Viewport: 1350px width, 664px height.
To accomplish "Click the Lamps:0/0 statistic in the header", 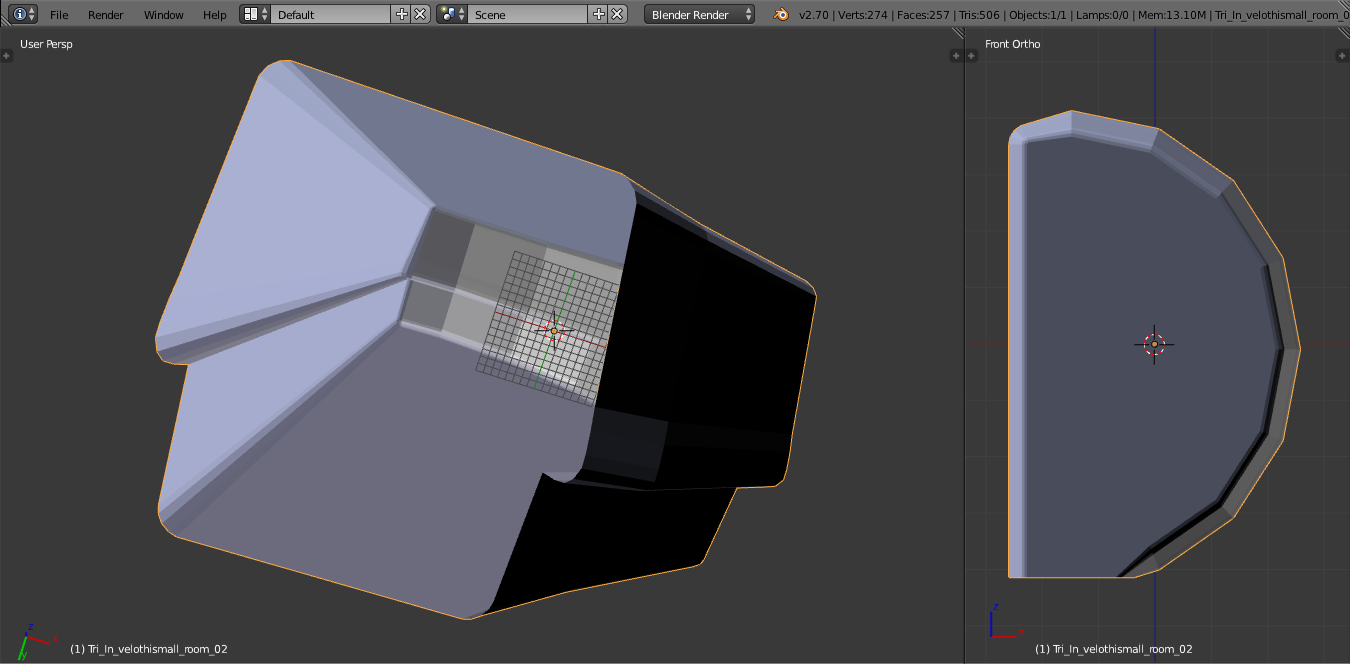I will pyautogui.click(x=1103, y=15).
